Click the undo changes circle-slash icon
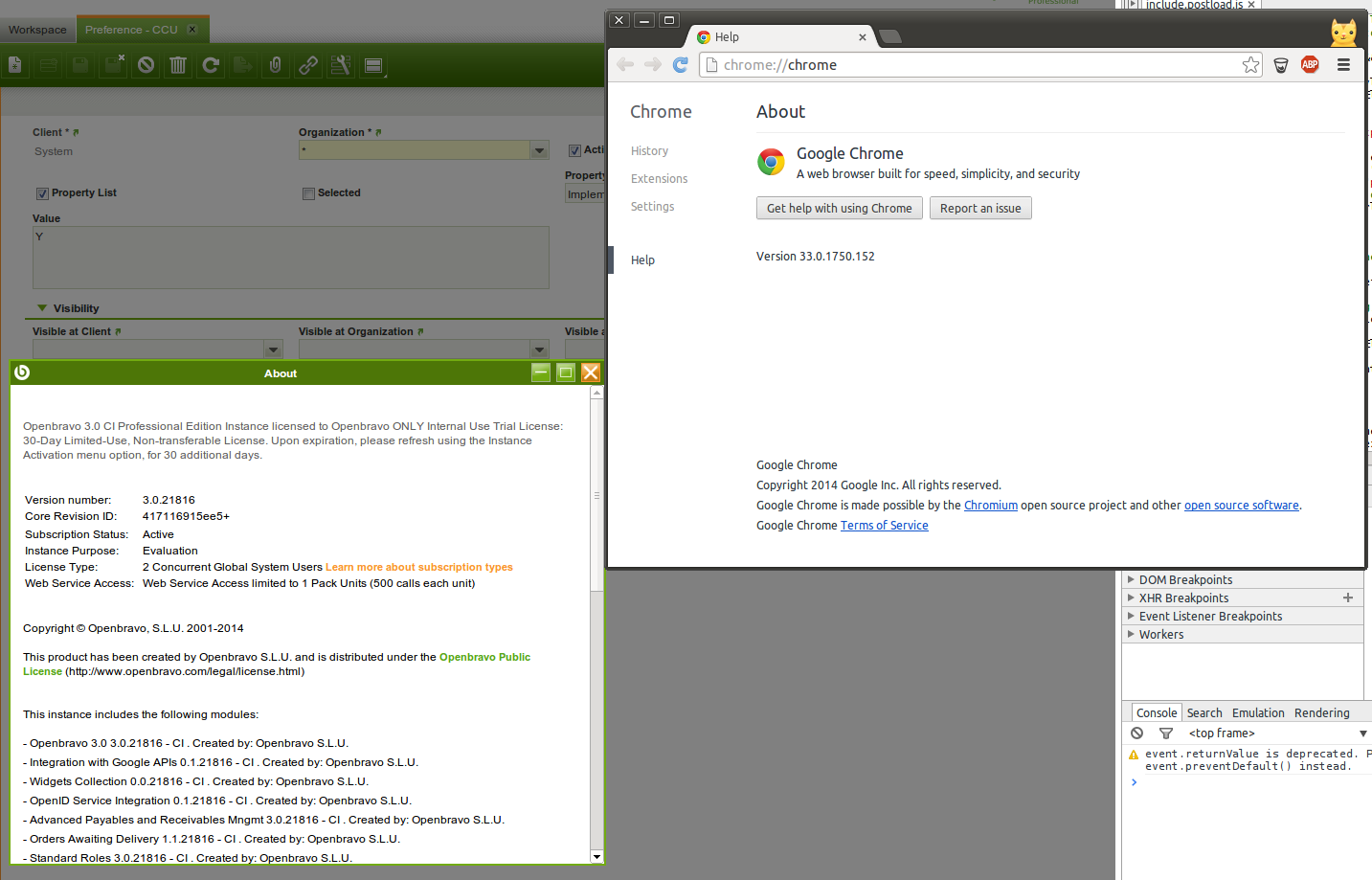Image resolution: width=1372 pixels, height=880 pixels. click(146, 65)
